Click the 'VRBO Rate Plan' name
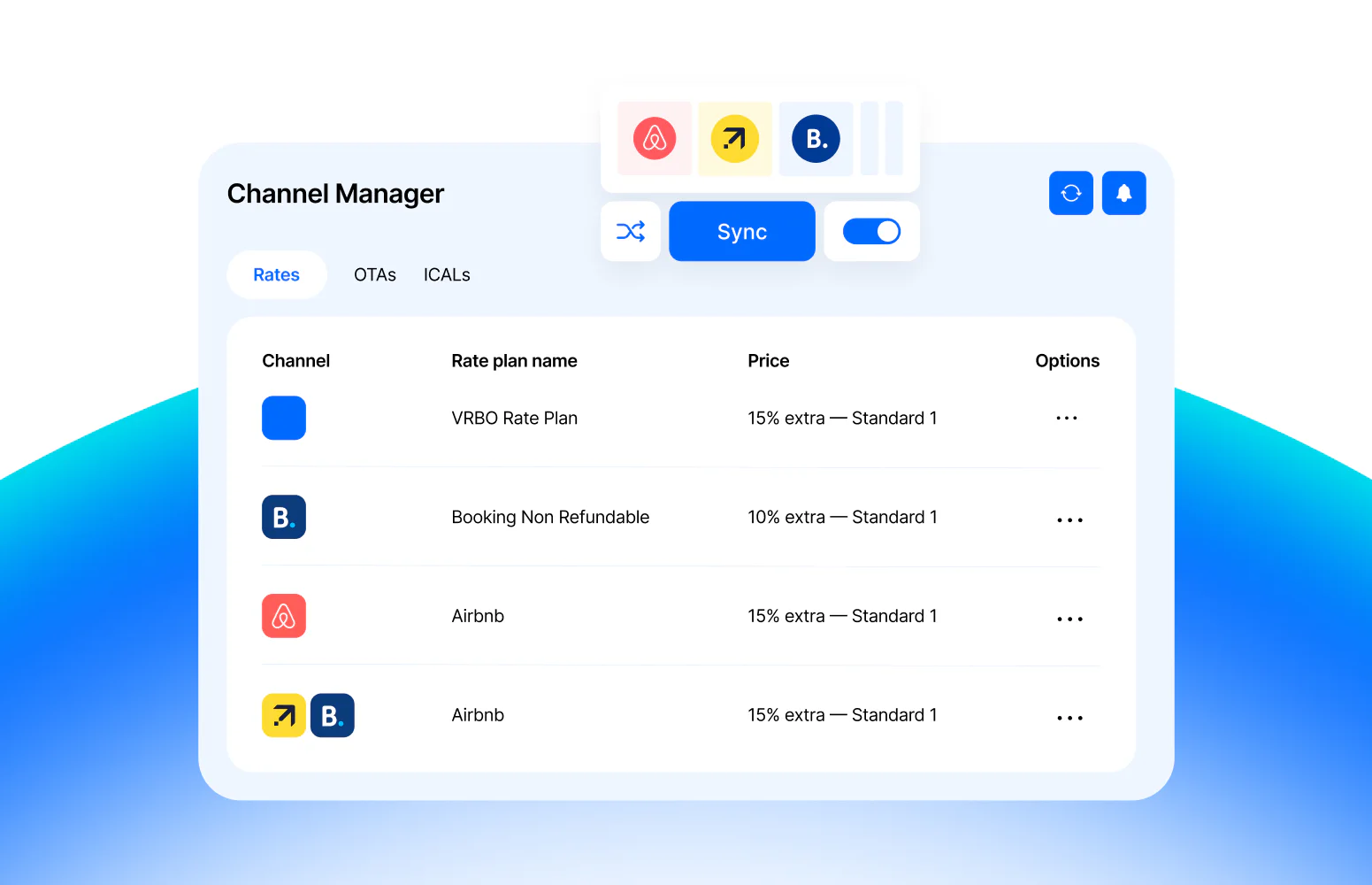The height and width of the screenshot is (885, 1372). [515, 418]
